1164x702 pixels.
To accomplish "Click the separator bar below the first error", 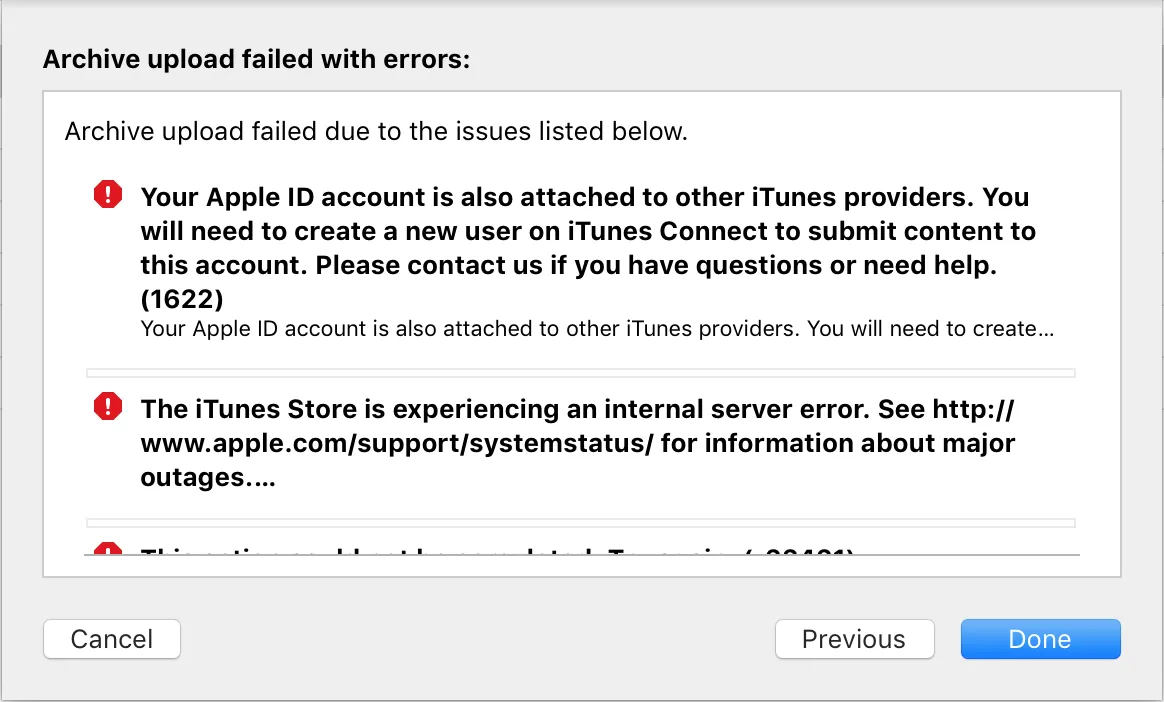I will pos(580,373).
